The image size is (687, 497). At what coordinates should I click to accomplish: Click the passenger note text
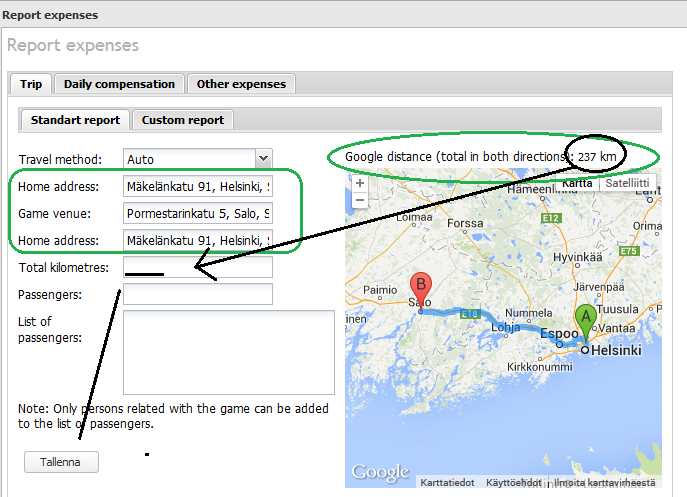click(x=173, y=416)
